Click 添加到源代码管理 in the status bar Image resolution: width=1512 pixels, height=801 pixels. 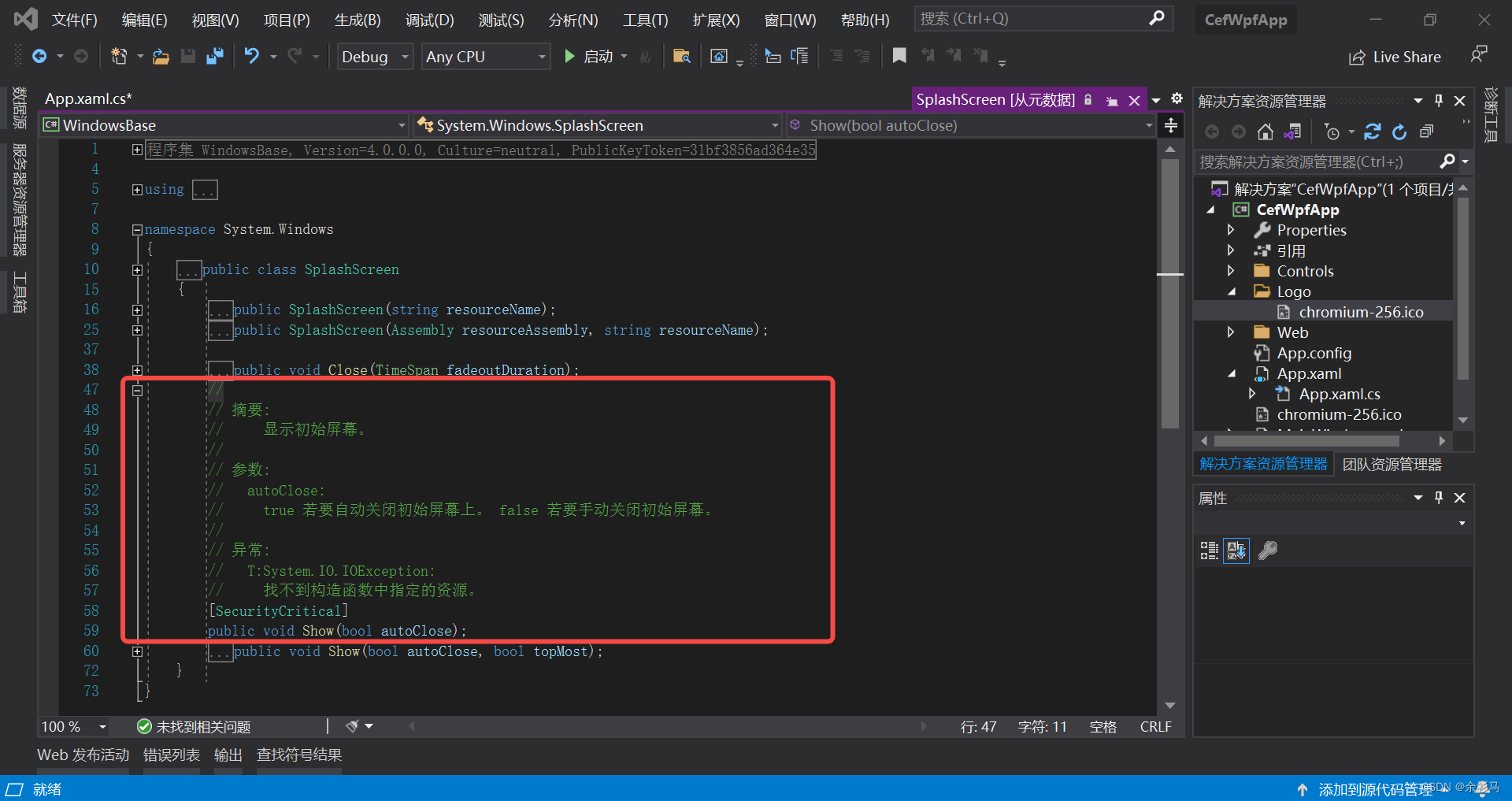1374,788
